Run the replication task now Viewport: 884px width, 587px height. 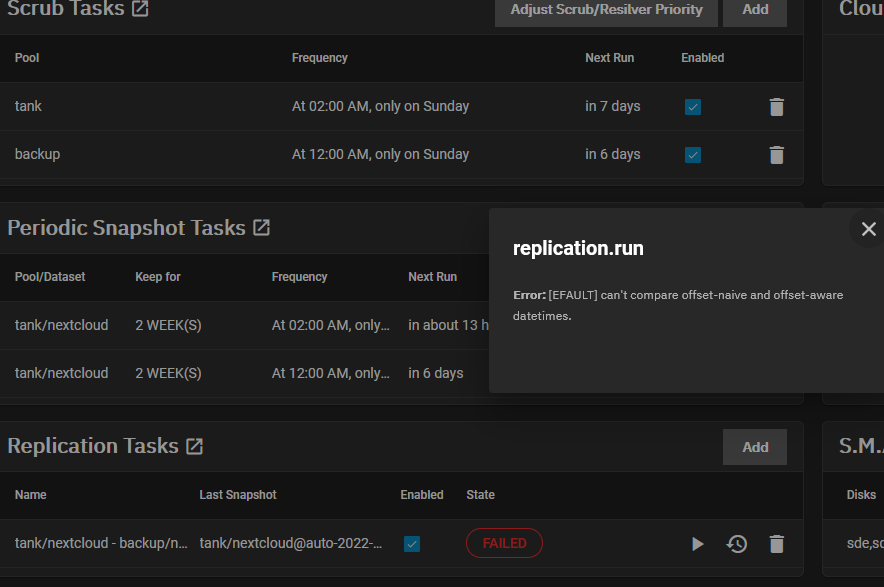click(x=698, y=544)
